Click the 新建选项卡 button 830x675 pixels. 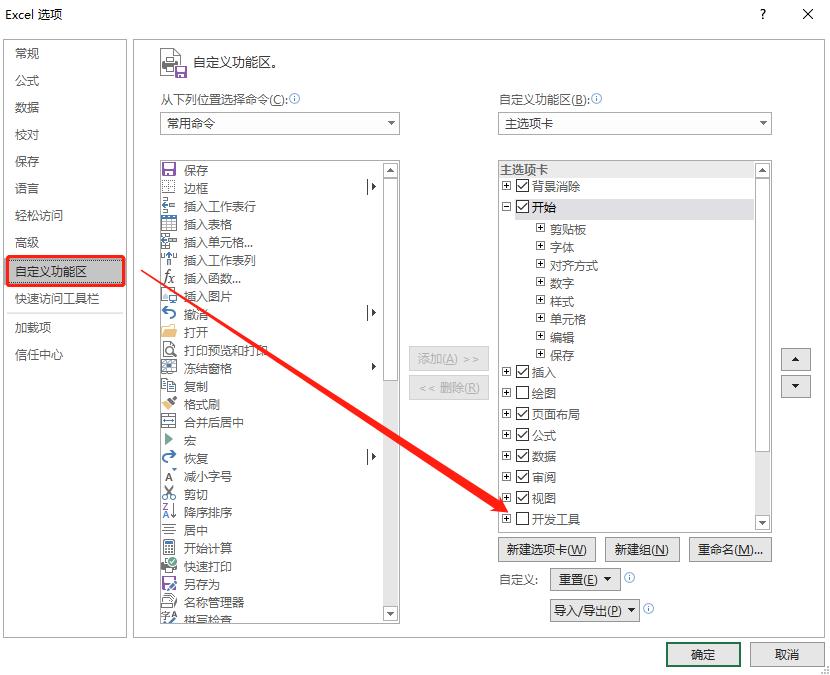click(546, 549)
